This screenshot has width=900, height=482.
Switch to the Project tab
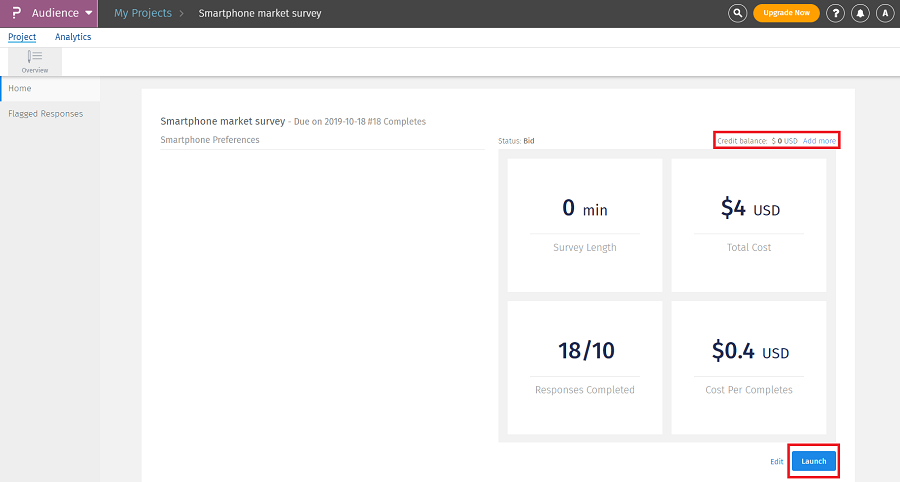pos(22,37)
